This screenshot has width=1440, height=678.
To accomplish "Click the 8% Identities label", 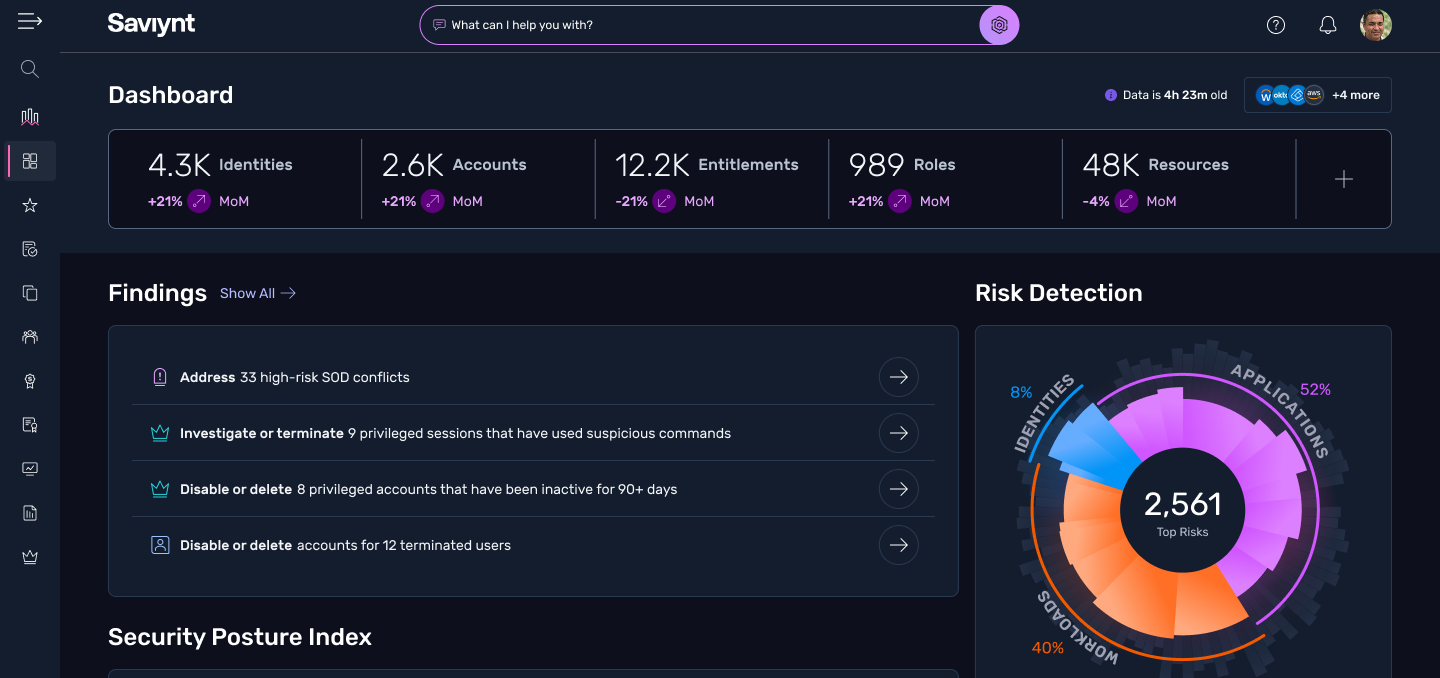I will point(1021,393).
